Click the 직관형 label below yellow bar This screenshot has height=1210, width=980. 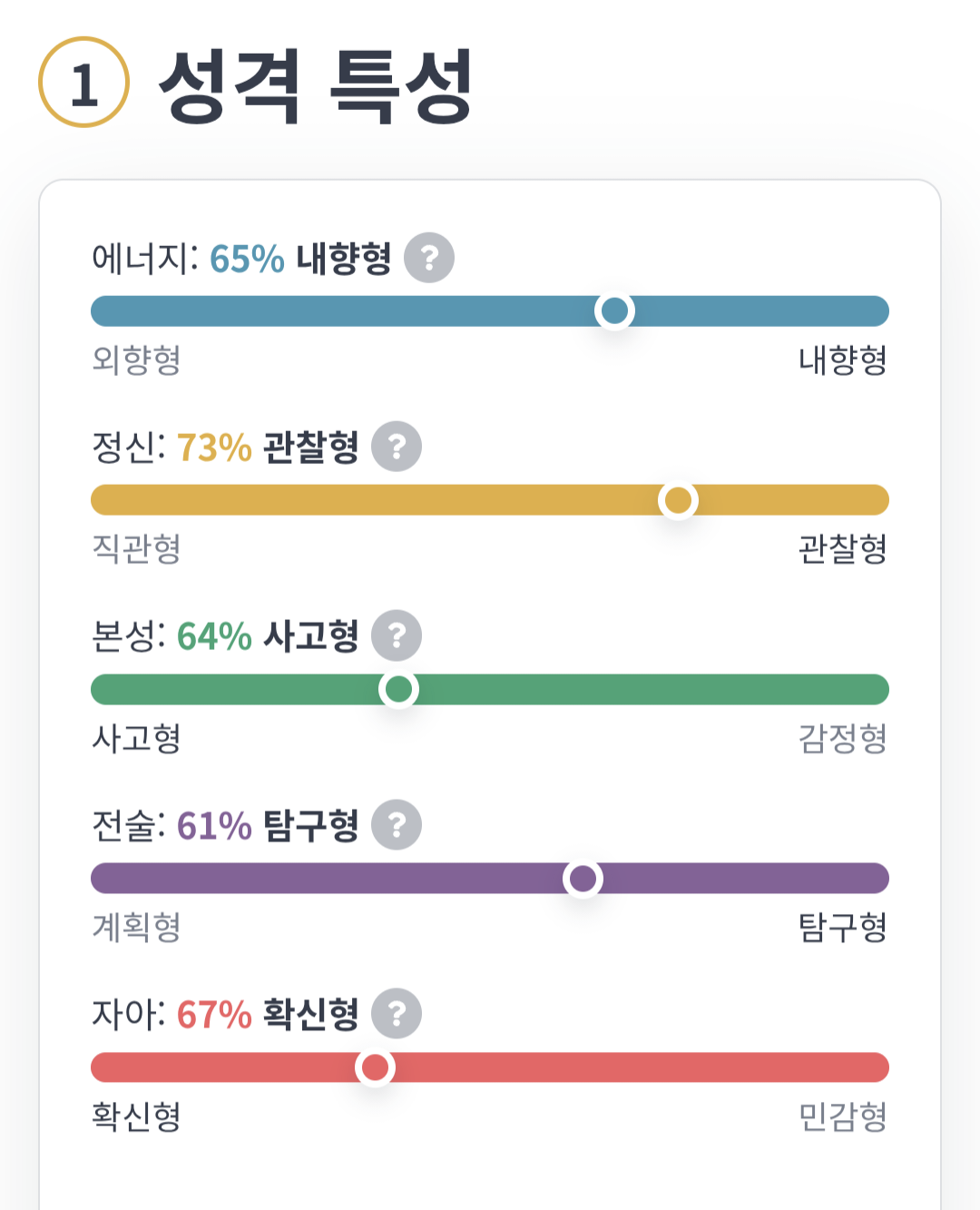136,549
